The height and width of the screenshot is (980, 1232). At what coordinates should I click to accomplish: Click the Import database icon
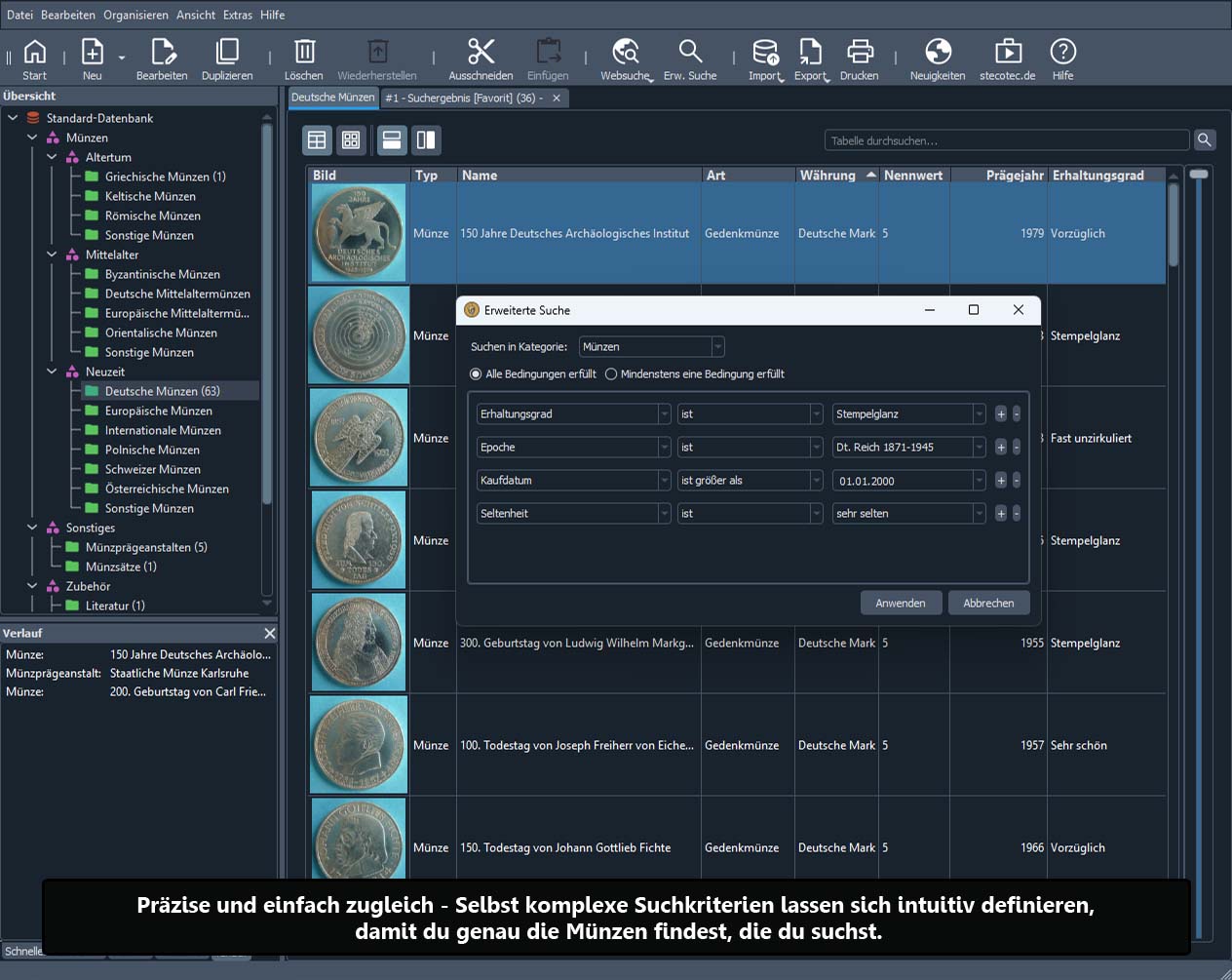pos(765,52)
